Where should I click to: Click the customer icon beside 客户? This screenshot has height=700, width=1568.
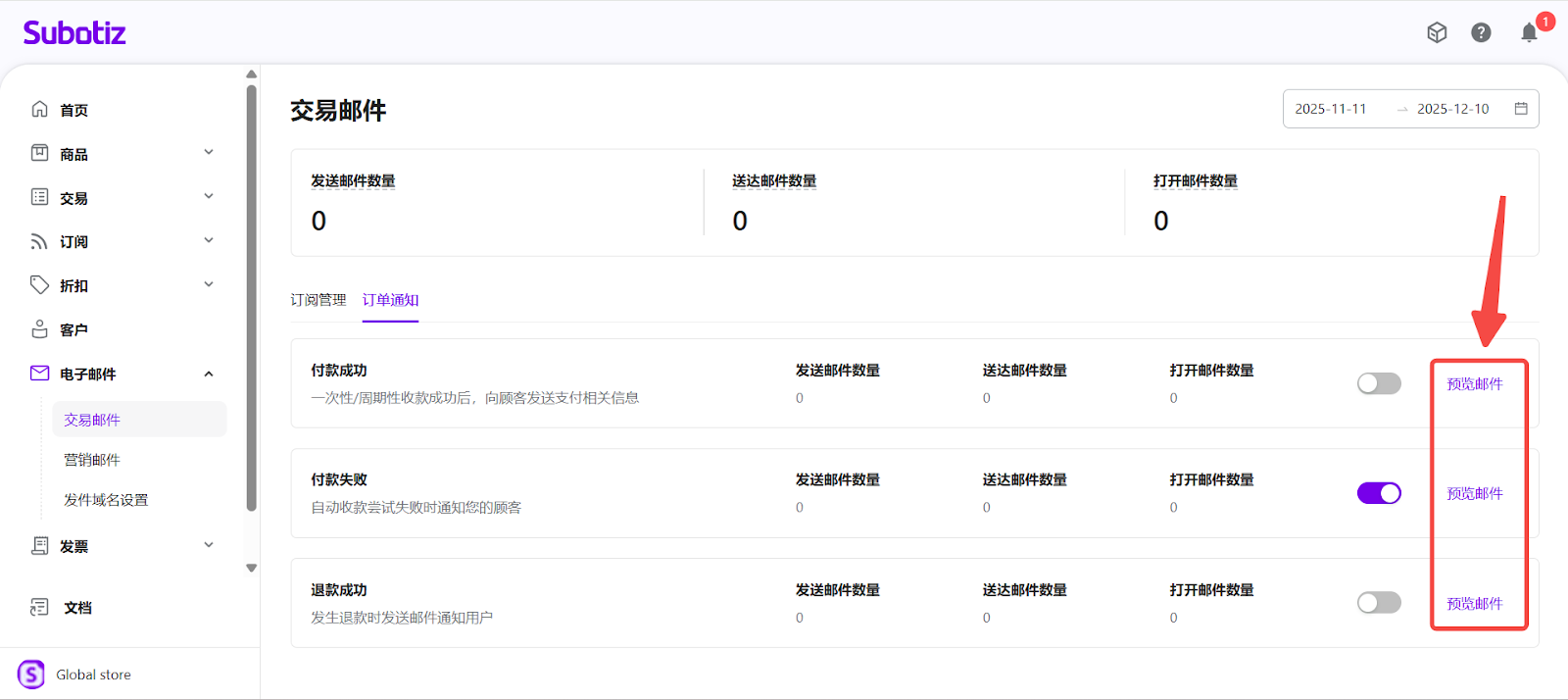(x=39, y=329)
